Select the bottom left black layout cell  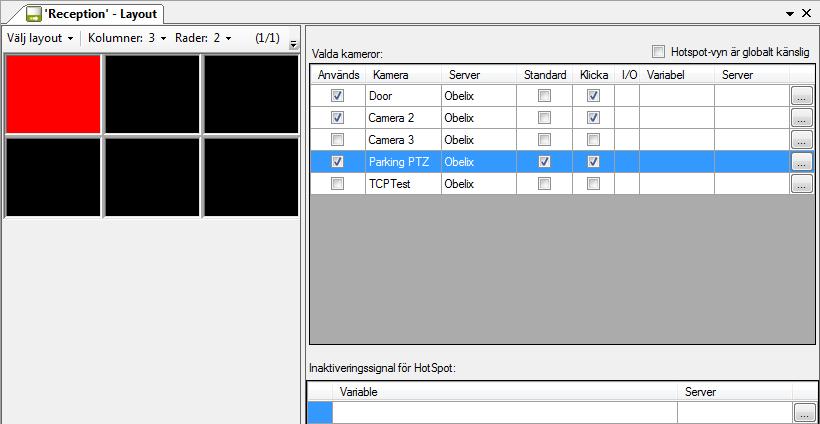coord(53,177)
